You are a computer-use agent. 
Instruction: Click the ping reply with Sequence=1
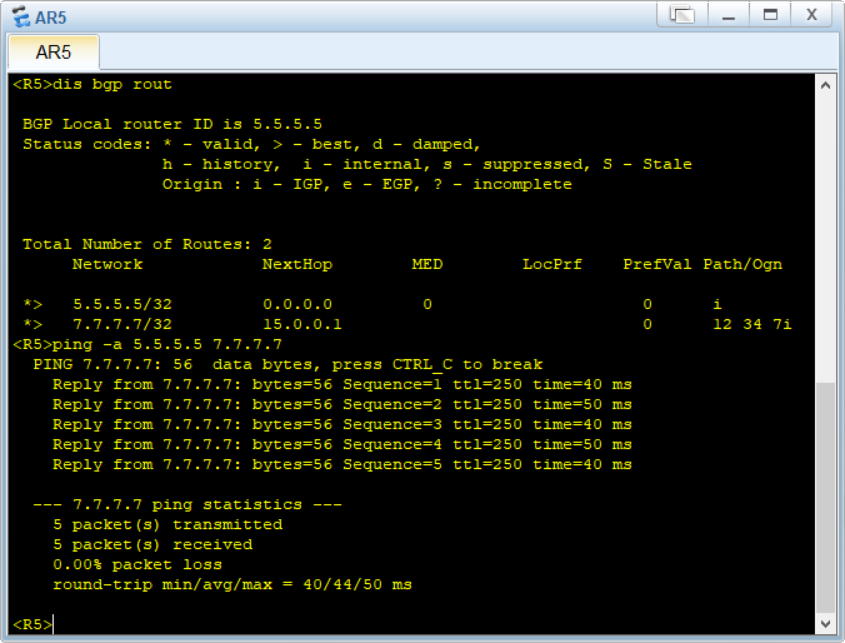point(342,384)
